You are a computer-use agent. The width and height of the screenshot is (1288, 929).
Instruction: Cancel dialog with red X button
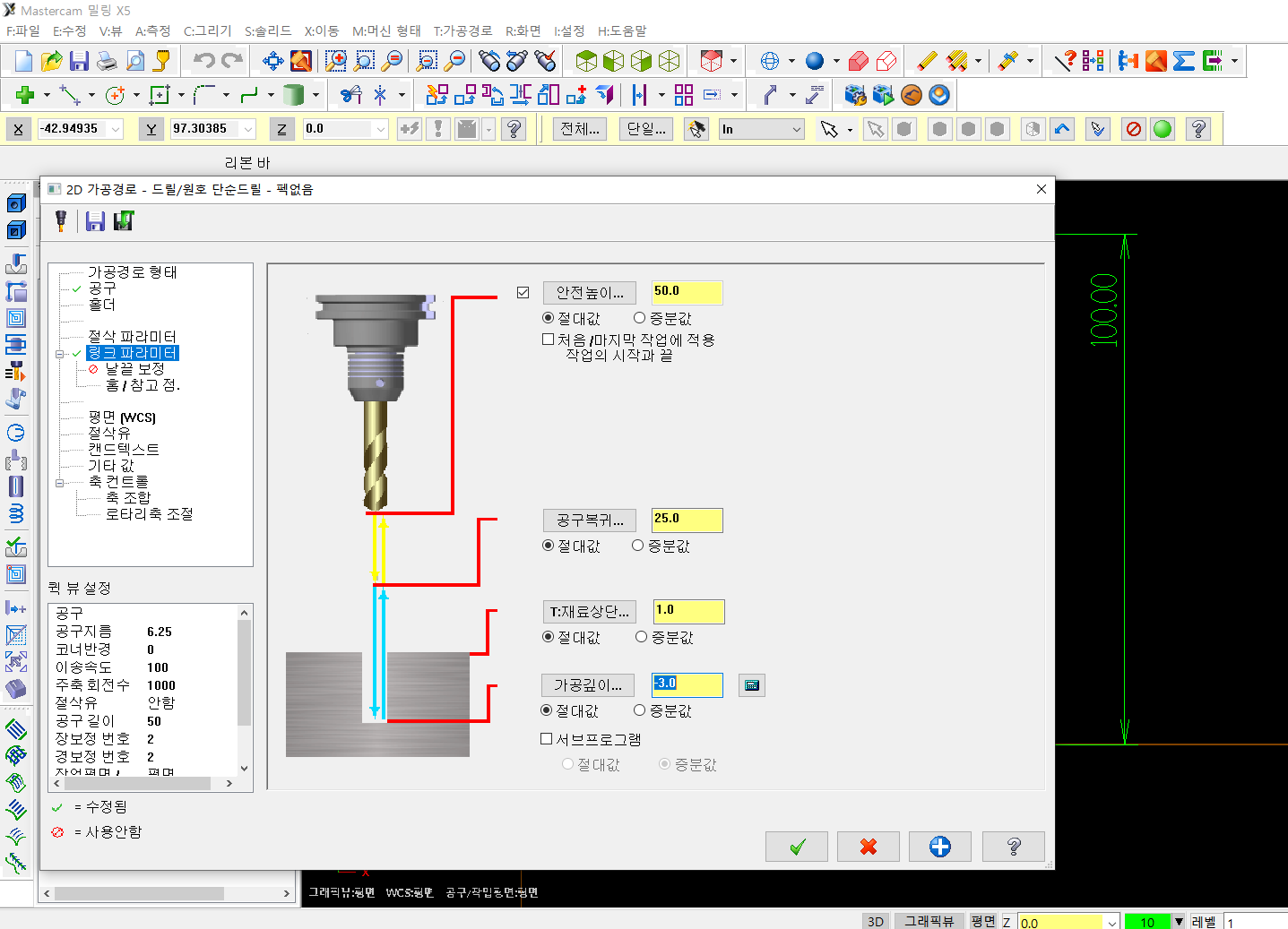coord(869,847)
